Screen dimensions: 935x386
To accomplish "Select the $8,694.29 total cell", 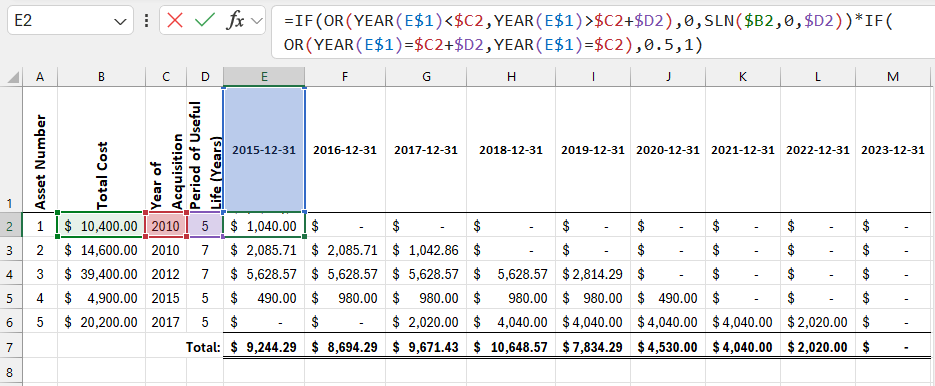I will [x=345, y=346].
